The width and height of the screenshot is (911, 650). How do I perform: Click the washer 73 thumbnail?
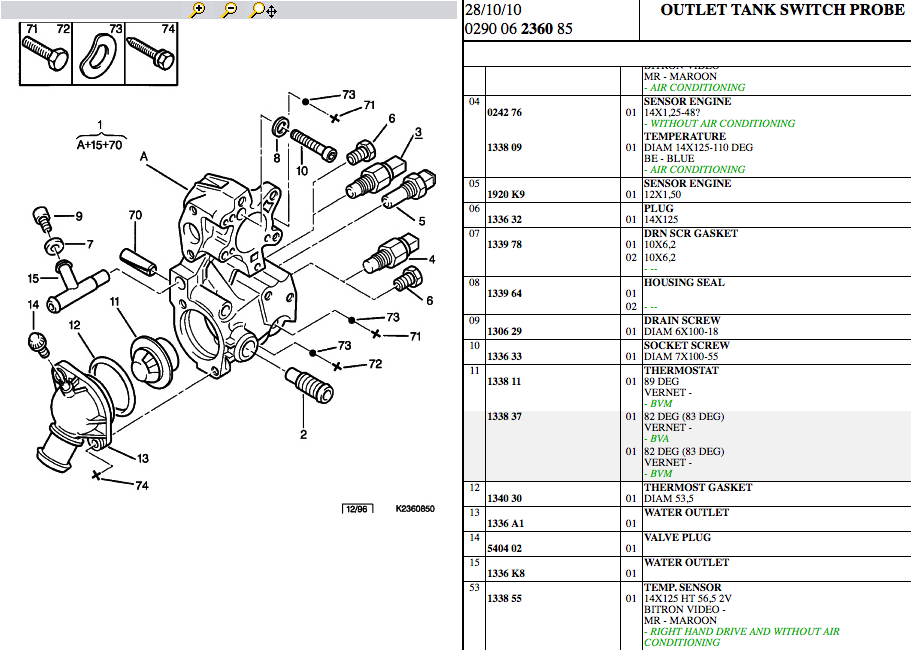click(99, 54)
